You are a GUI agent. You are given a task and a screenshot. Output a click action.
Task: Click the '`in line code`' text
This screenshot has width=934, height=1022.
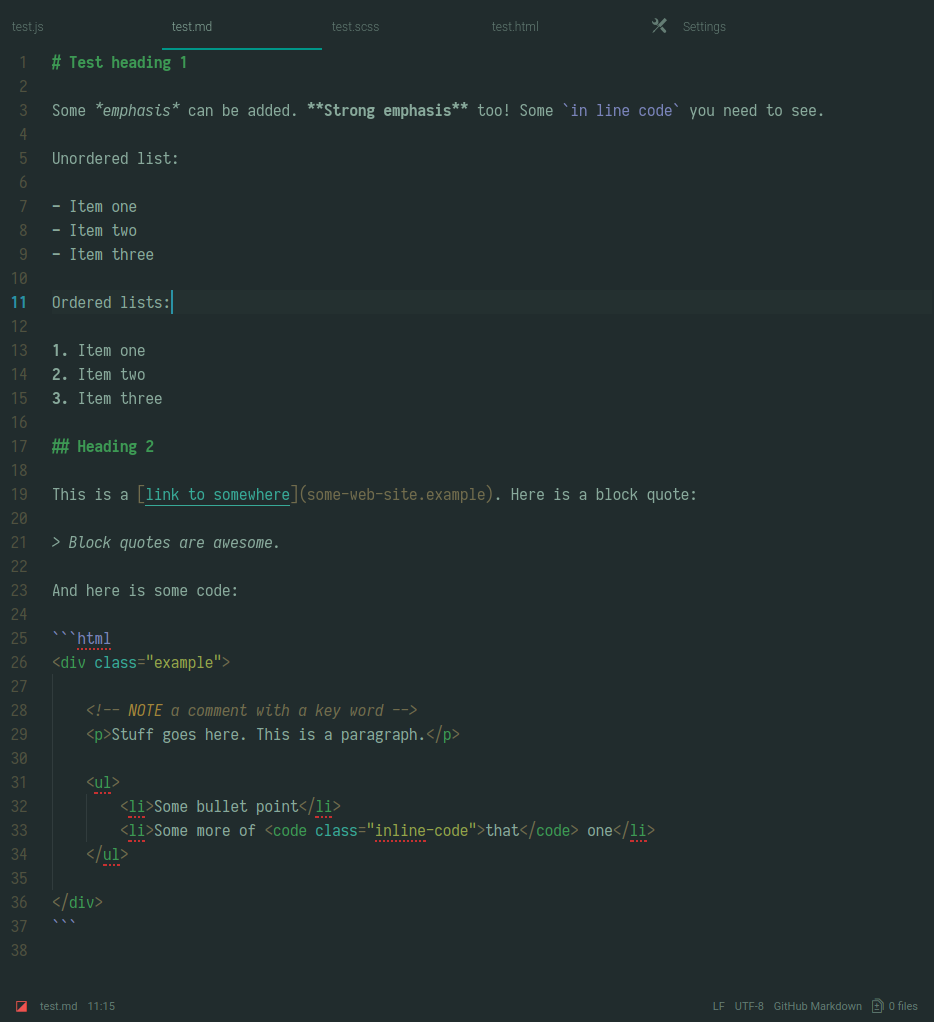[621, 111]
